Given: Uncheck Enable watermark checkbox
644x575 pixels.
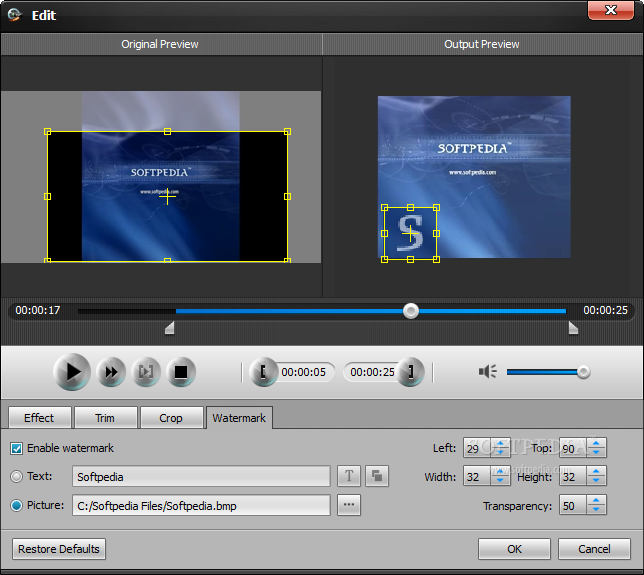Looking at the screenshot, I should [16, 448].
